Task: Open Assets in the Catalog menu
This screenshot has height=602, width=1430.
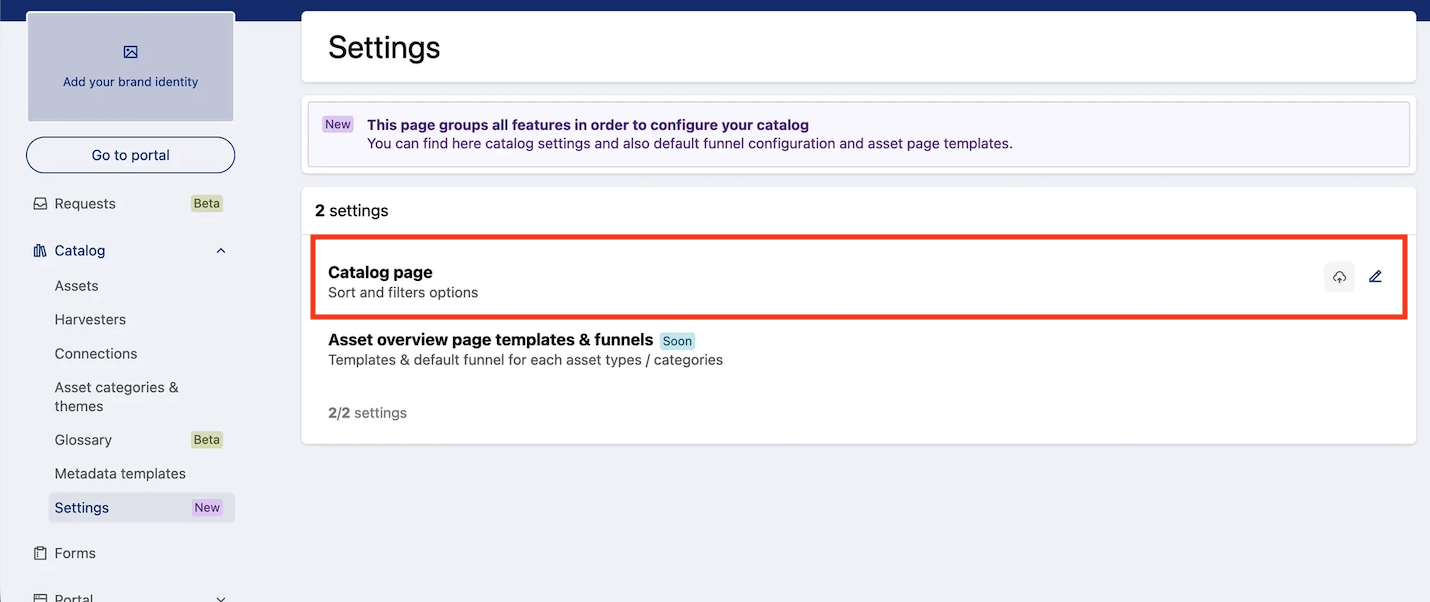Action: 76,286
